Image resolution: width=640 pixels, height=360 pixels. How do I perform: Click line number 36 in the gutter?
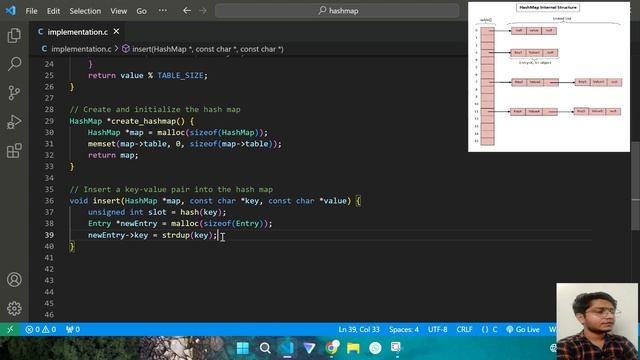(49, 201)
